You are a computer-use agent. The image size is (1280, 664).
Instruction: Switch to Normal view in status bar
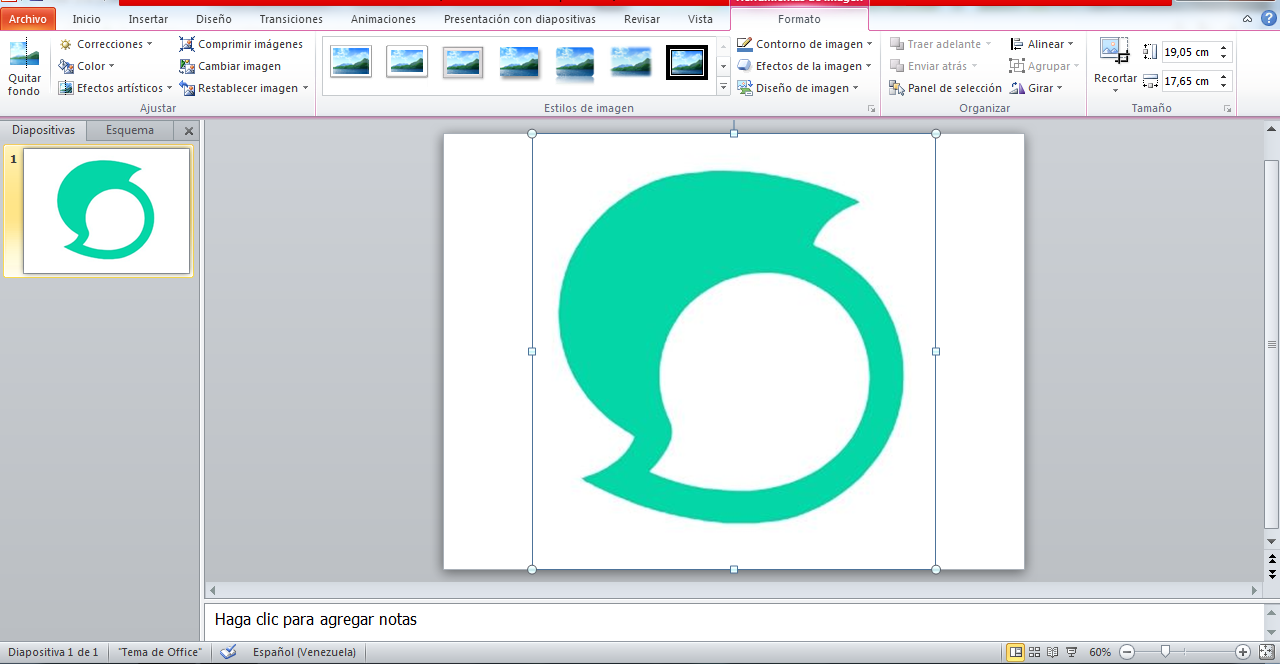(1016, 652)
